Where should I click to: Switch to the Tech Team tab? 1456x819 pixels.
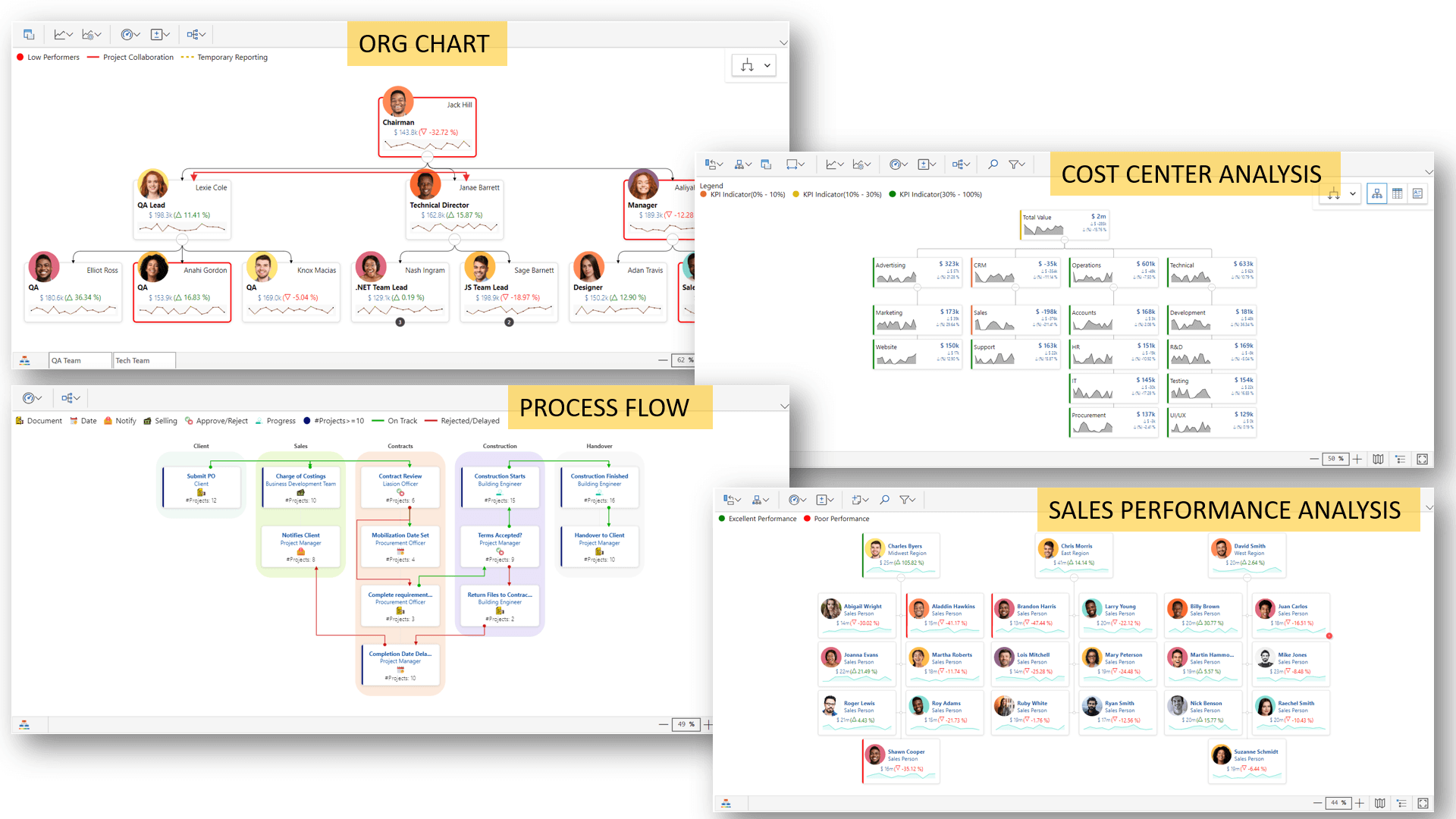[144, 360]
